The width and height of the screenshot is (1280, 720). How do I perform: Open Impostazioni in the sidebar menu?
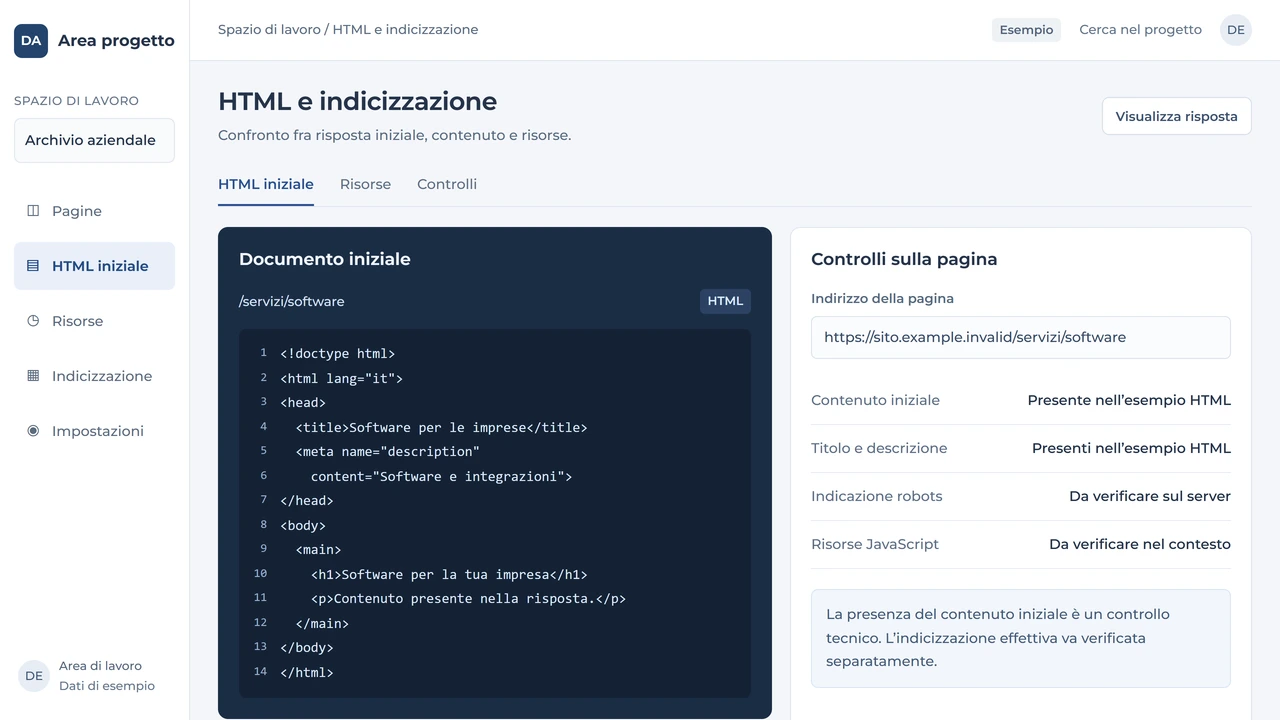(94, 431)
